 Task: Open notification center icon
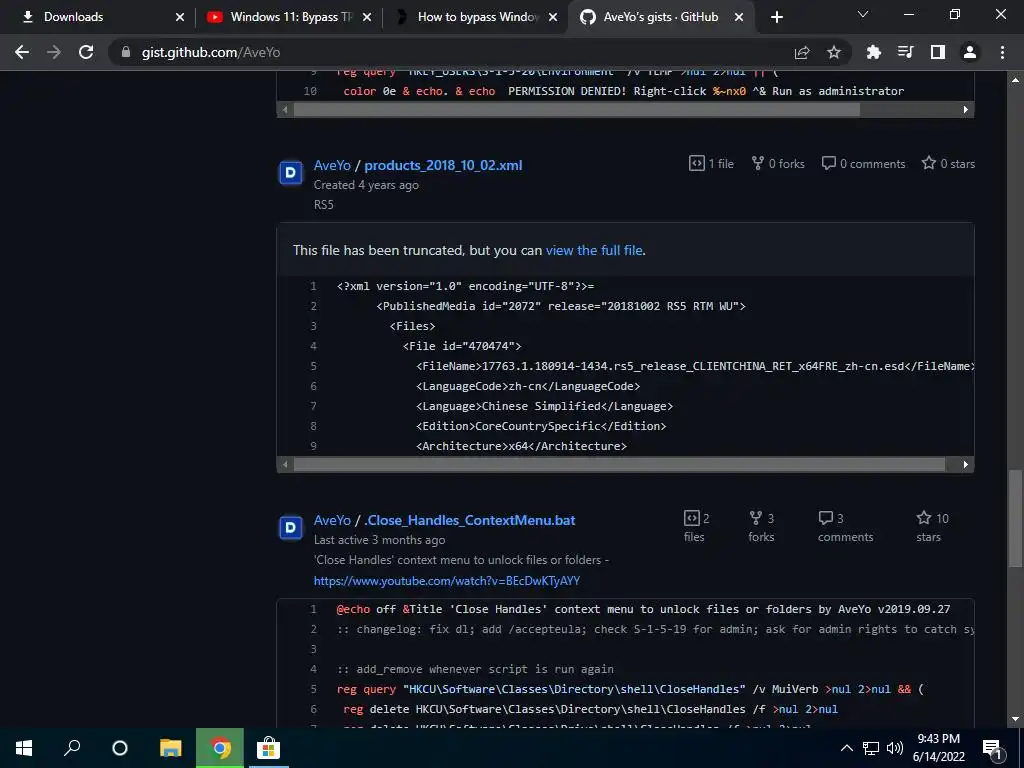tap(992, 748)
